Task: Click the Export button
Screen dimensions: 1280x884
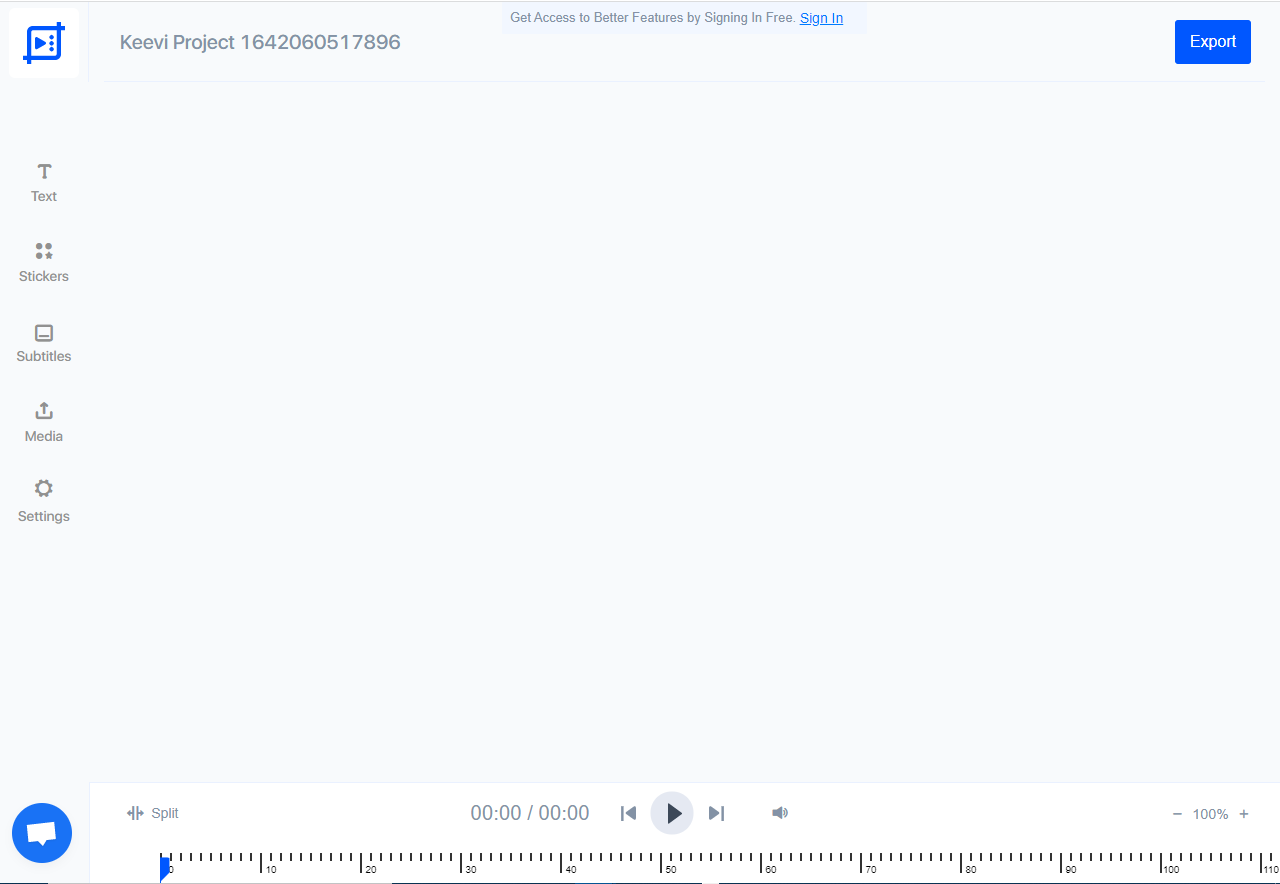Action: (1212, 42)
